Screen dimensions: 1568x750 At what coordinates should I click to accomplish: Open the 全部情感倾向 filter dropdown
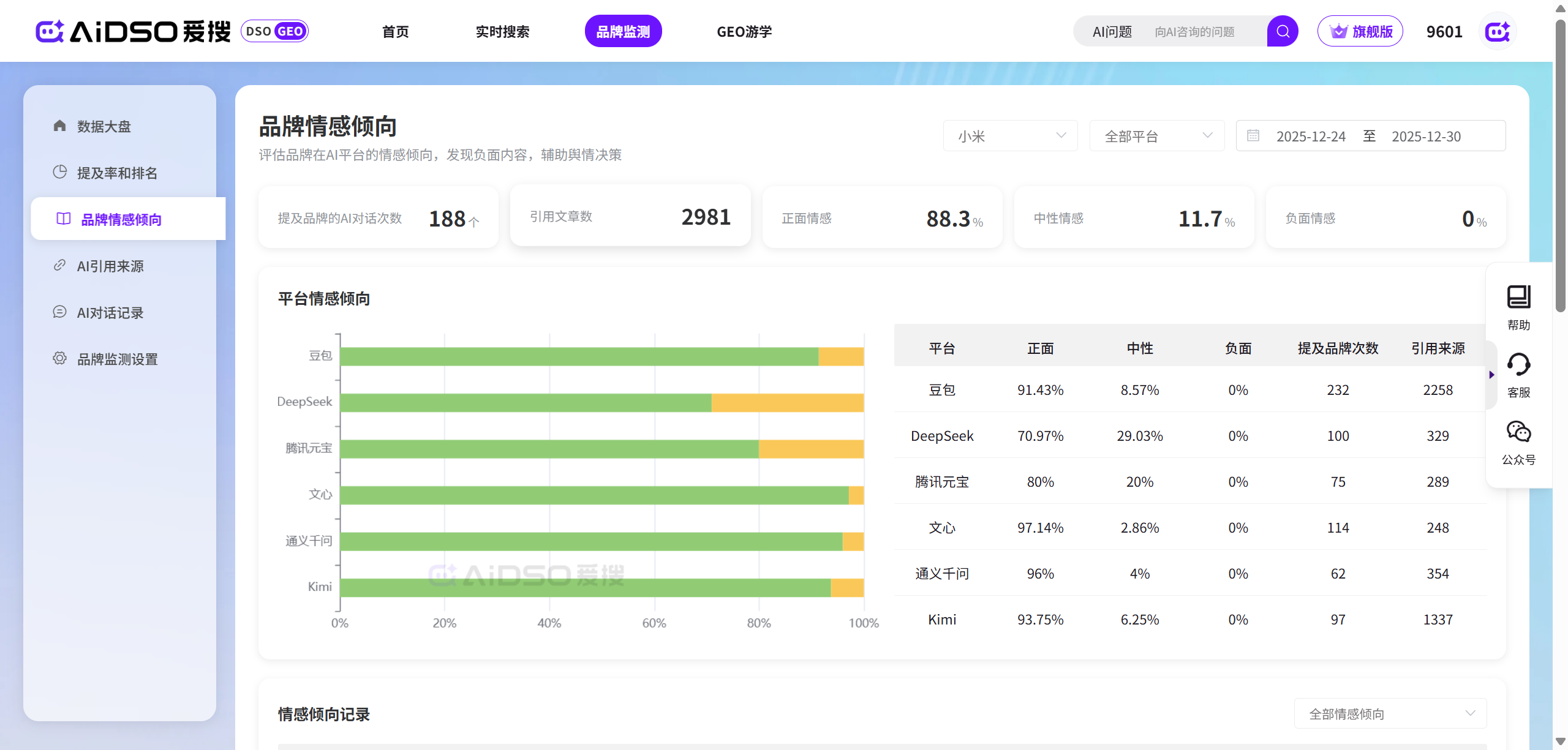(1390, 714)
